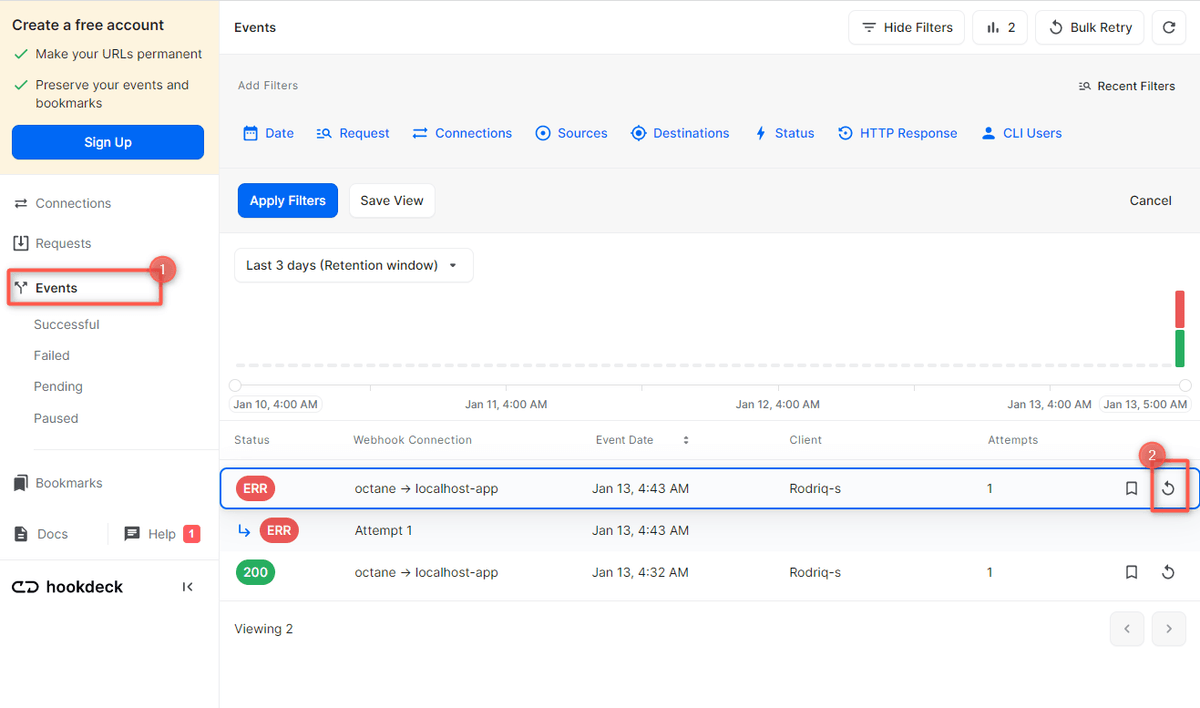Bookmark the 200 status event row
The height and width of the screenshot is (708, 1200).
(x=1131, y=573)
